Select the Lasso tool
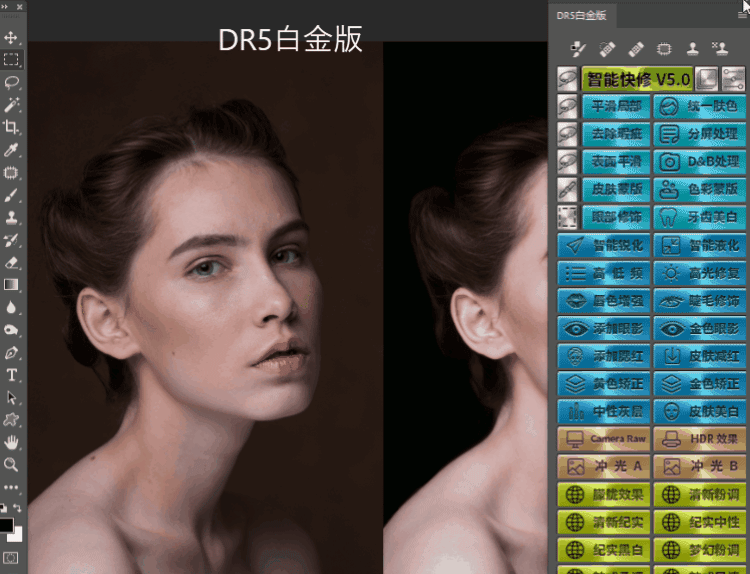The height and width of the screenshot is (574, 750). pyautogui.click(x=12, y=82)
